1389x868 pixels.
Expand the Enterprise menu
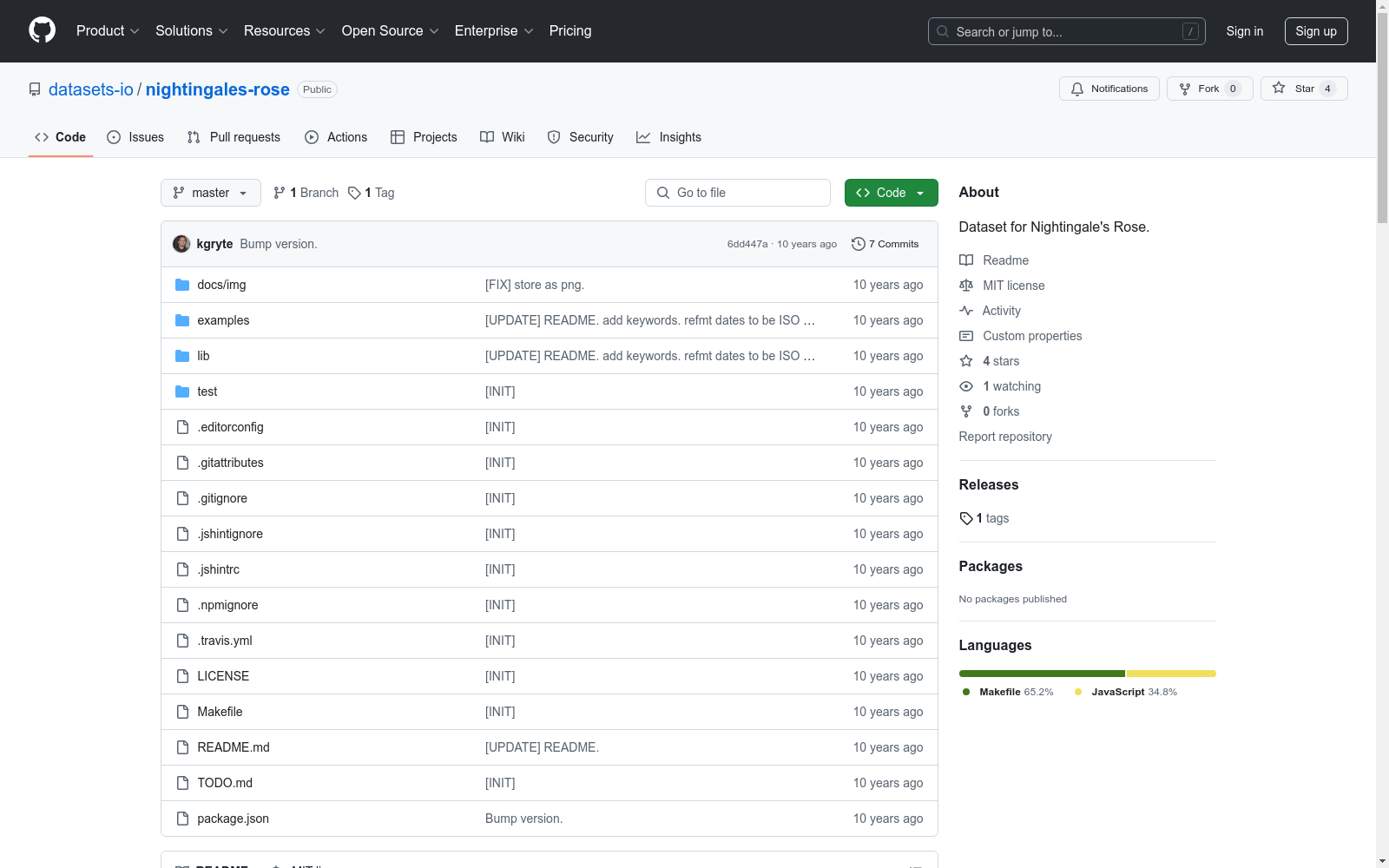click(495, 31)
